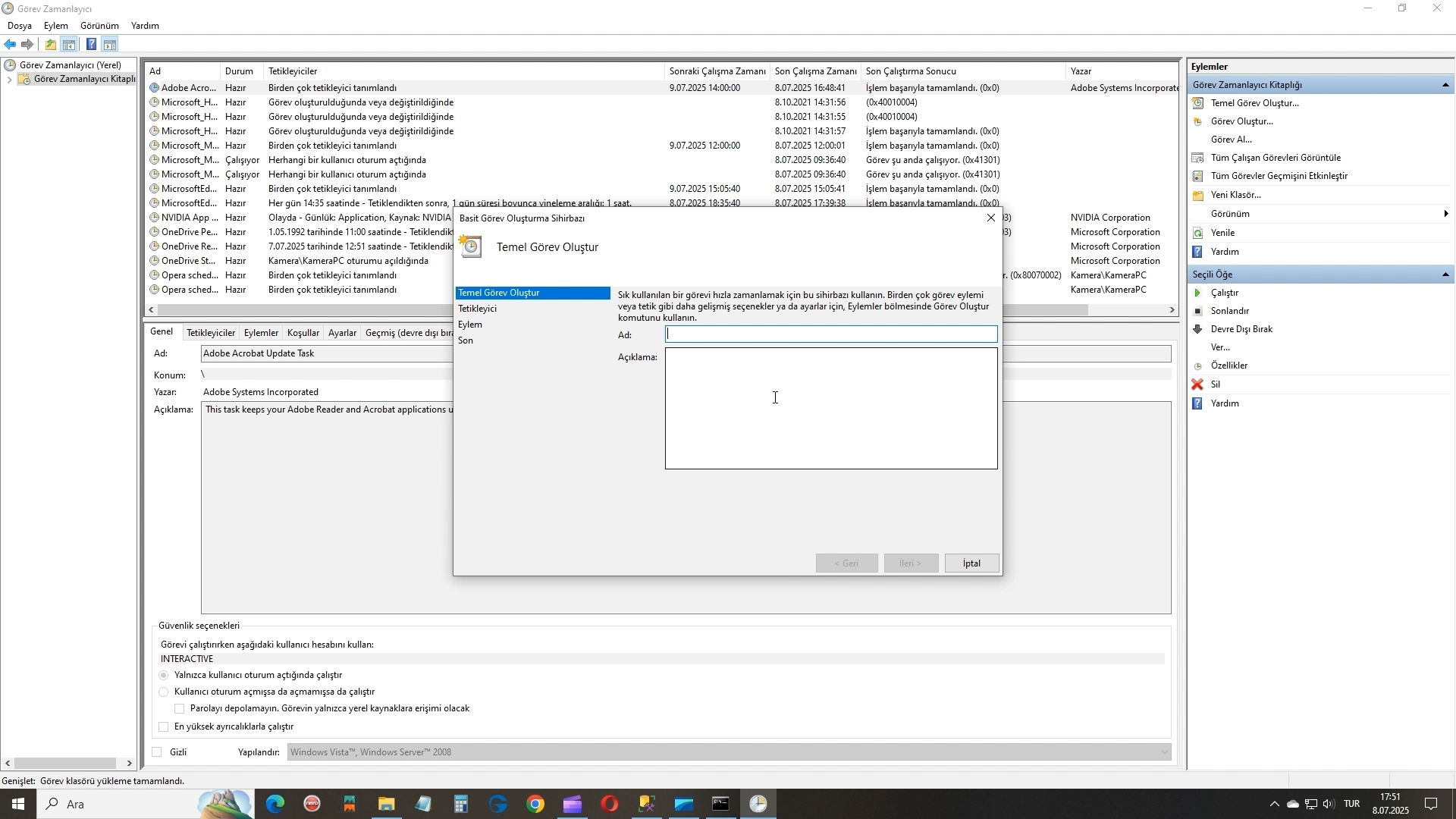Screen dimensions: 1456x819
Task: Open Google Chrome from taskbar
Action: pos(535,804)
